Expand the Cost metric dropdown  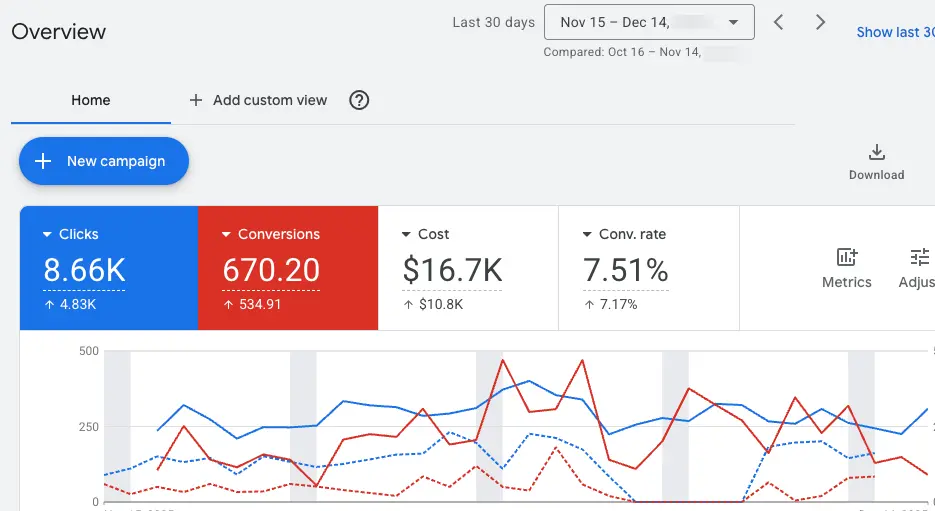[406, 235]
